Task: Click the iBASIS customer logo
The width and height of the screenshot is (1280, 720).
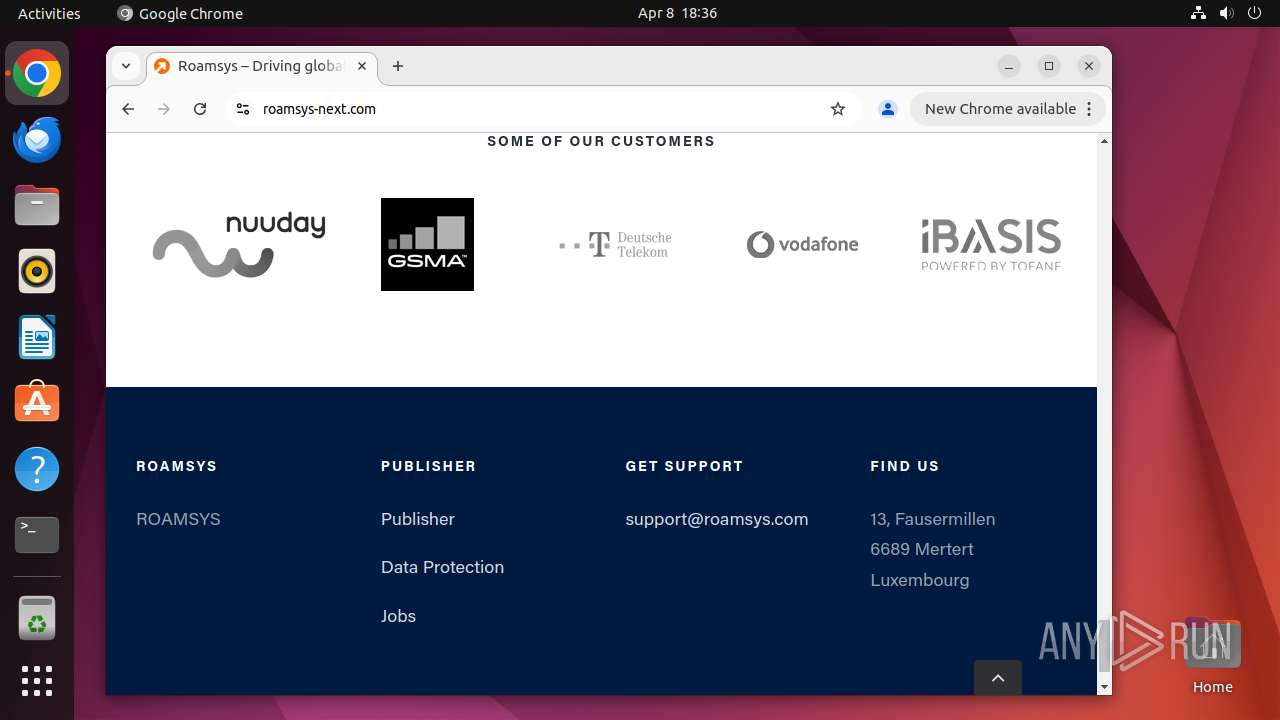Action: click(991, 245)
